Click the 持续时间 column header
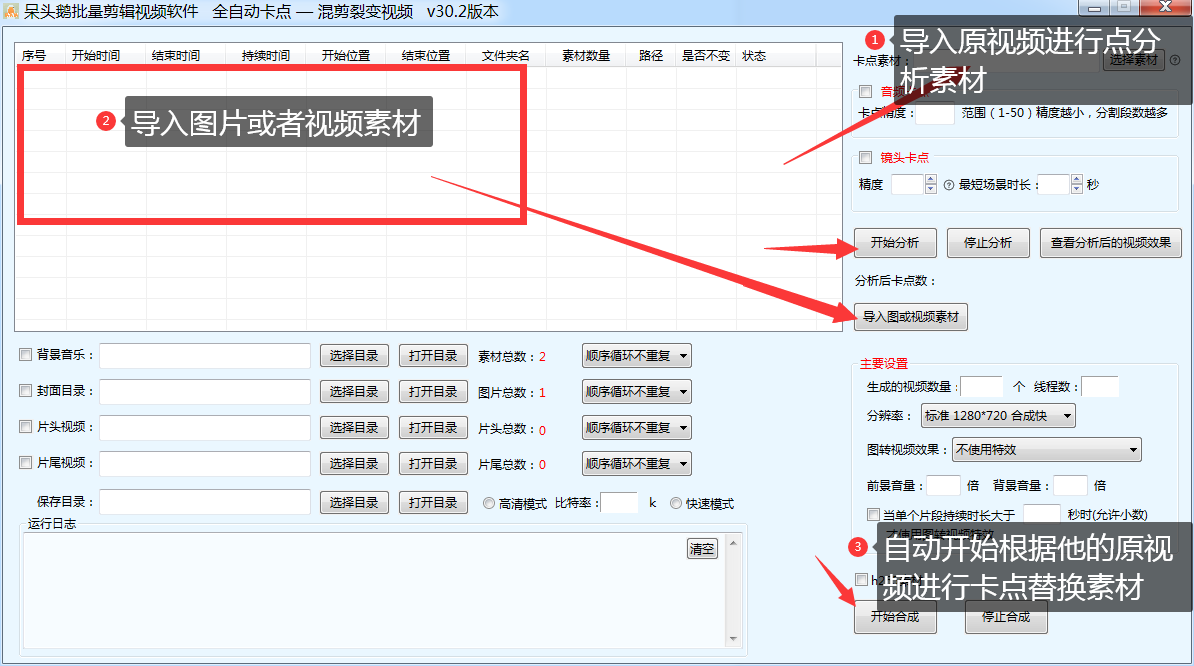This screenshot has height=666, width=1194. point(266,56)
